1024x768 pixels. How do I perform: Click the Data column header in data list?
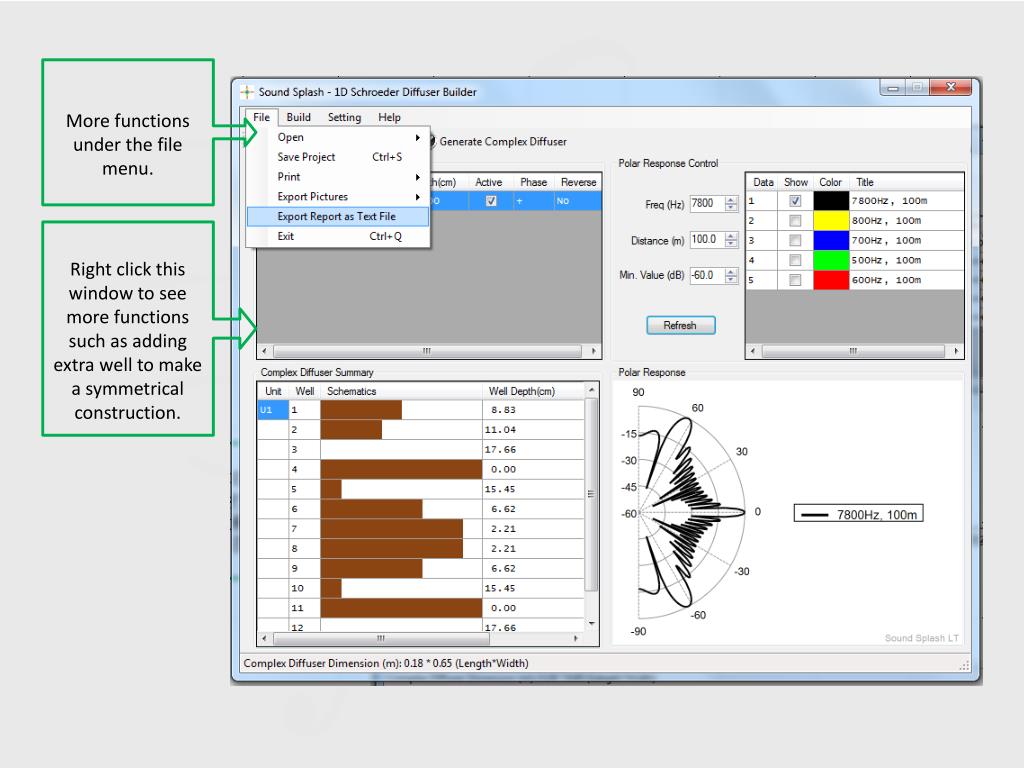click(762, 182)
